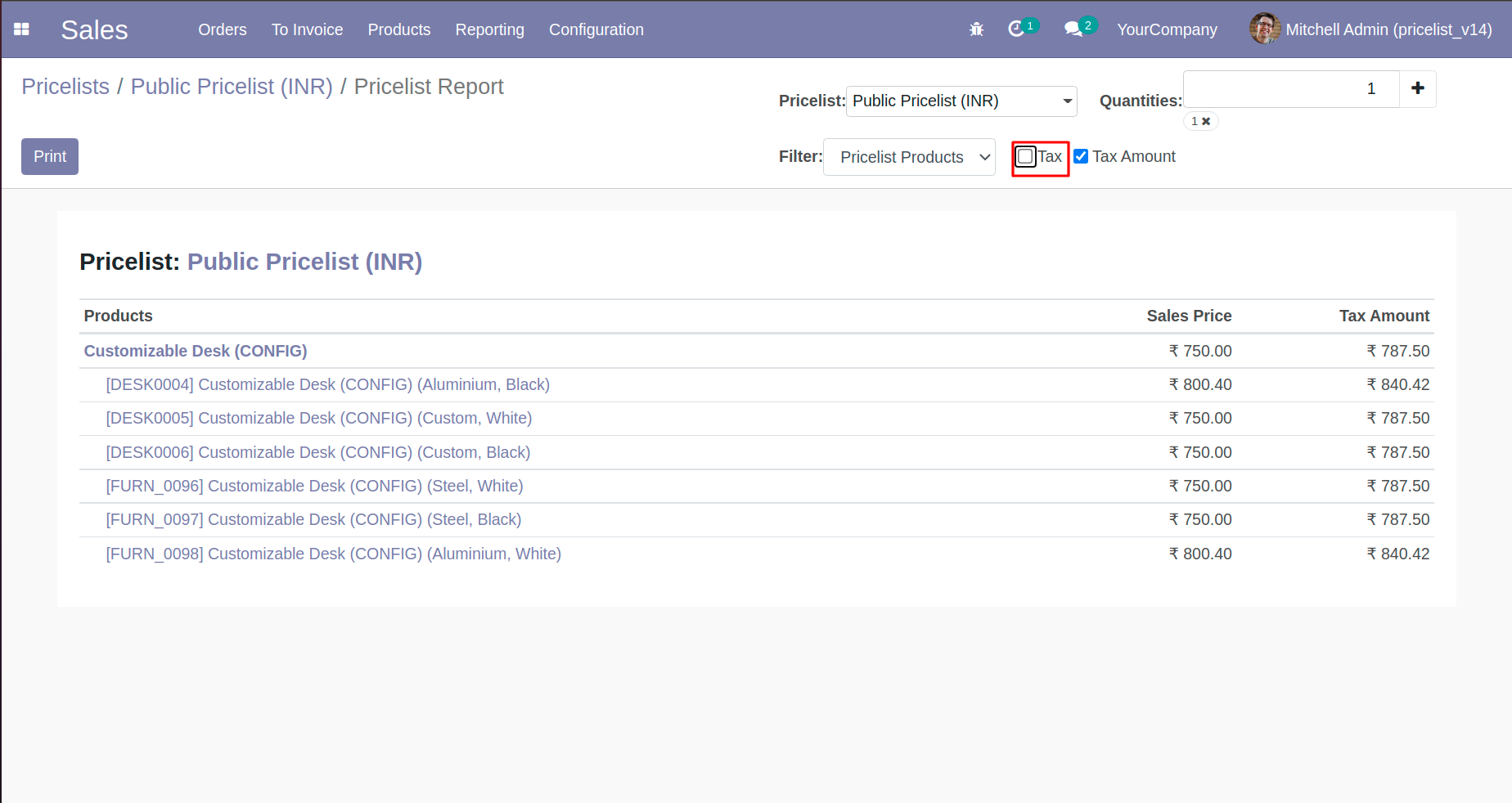Click DESK0004 sales price ₹ 800.40

(1200, 384)
